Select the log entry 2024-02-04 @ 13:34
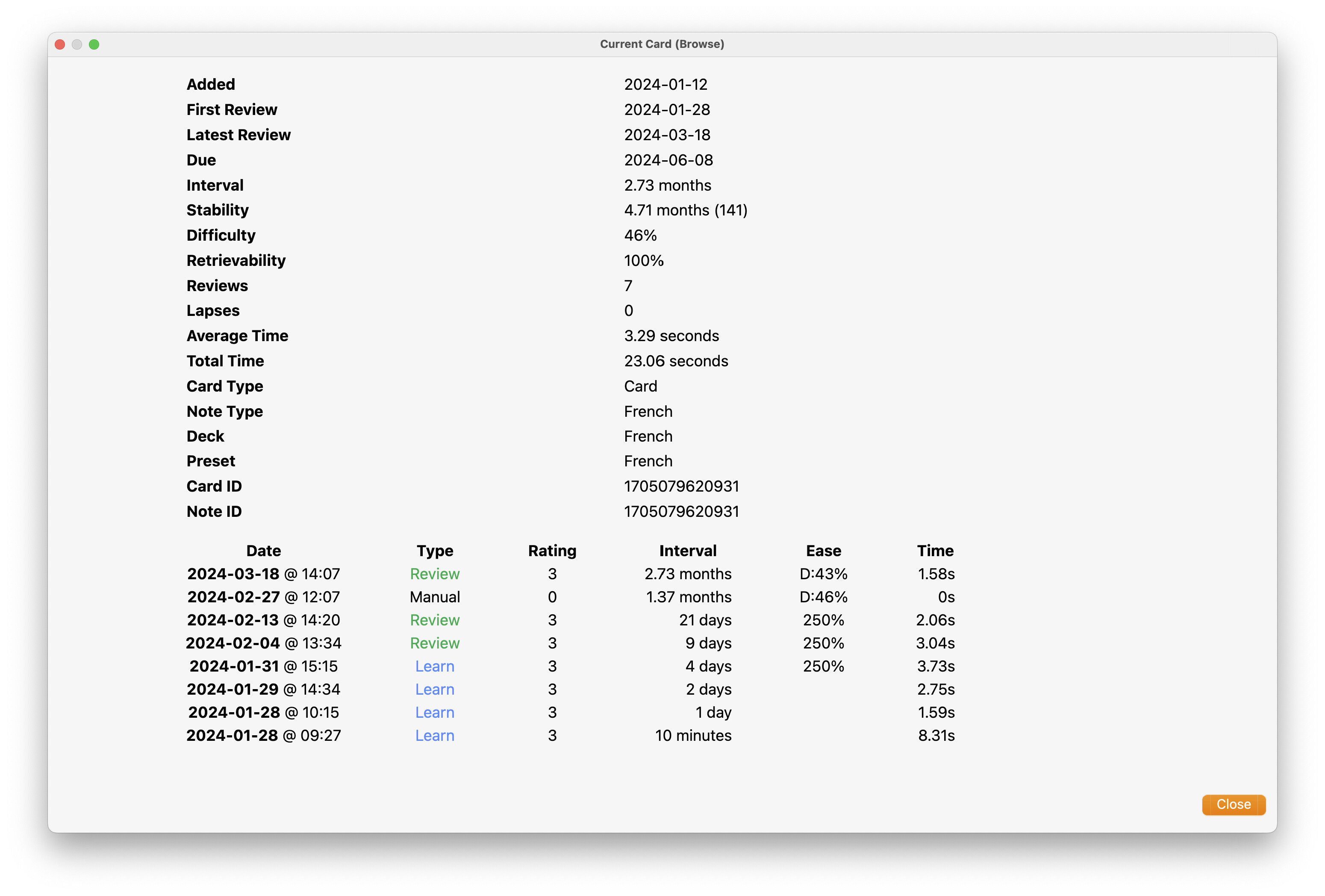The image size is (1325, 896). coord(263,643)
